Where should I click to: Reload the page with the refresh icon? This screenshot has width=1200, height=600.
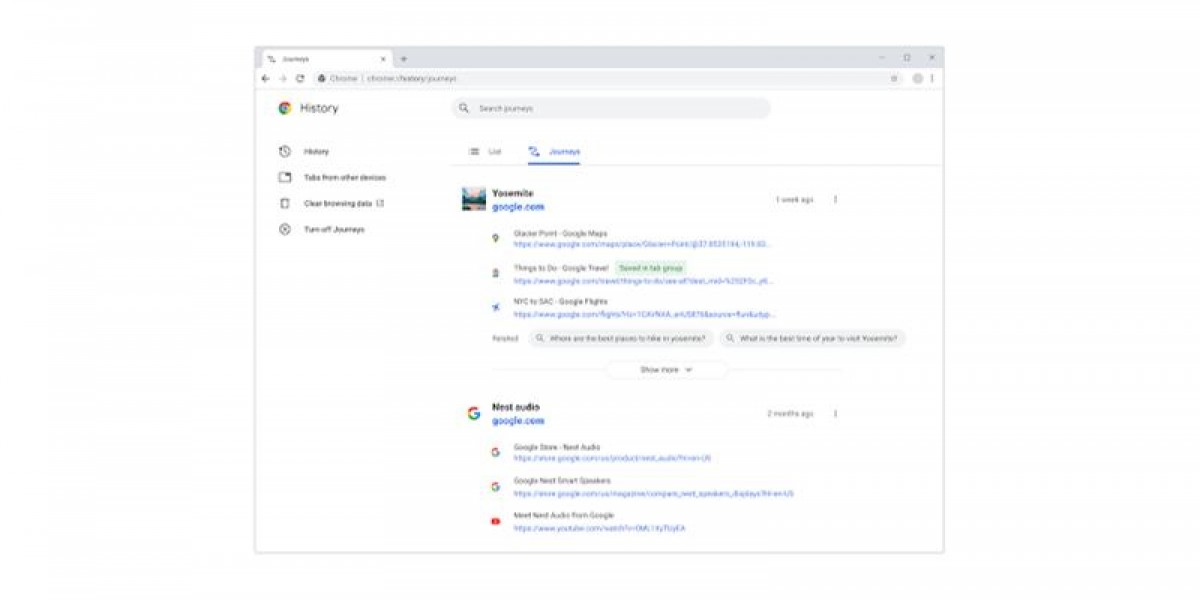[x=300, y=78]
